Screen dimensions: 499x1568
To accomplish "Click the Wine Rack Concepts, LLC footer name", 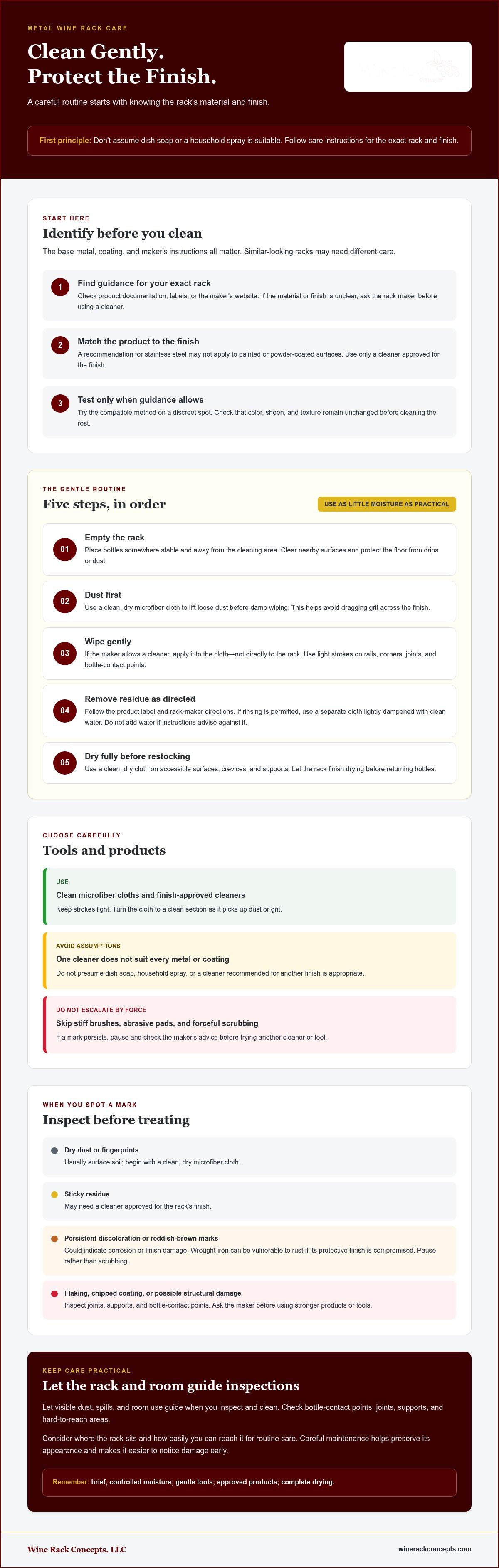I will point(77,1549).
